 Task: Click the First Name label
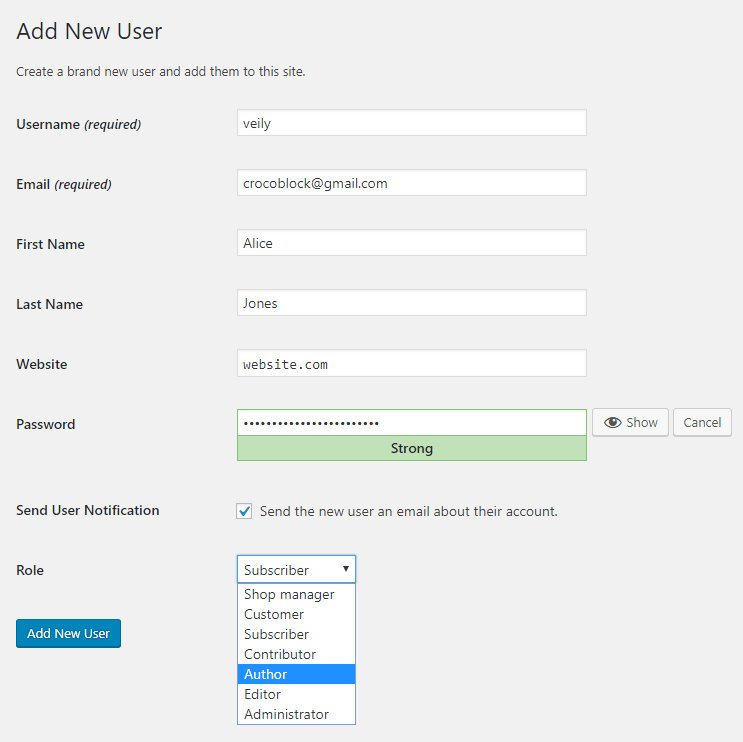pyautogui.click(x=50, y=244)
